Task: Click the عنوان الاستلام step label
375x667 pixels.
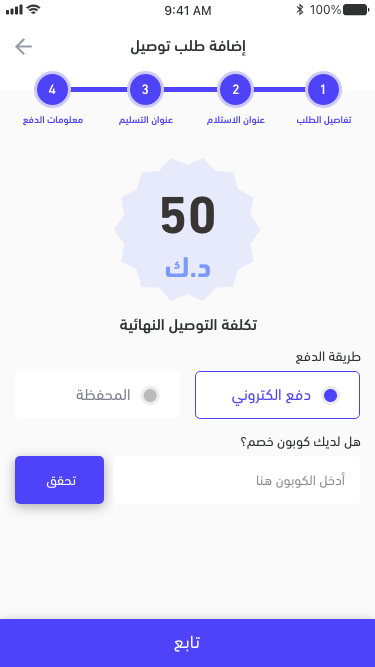Action: point(236,120)
